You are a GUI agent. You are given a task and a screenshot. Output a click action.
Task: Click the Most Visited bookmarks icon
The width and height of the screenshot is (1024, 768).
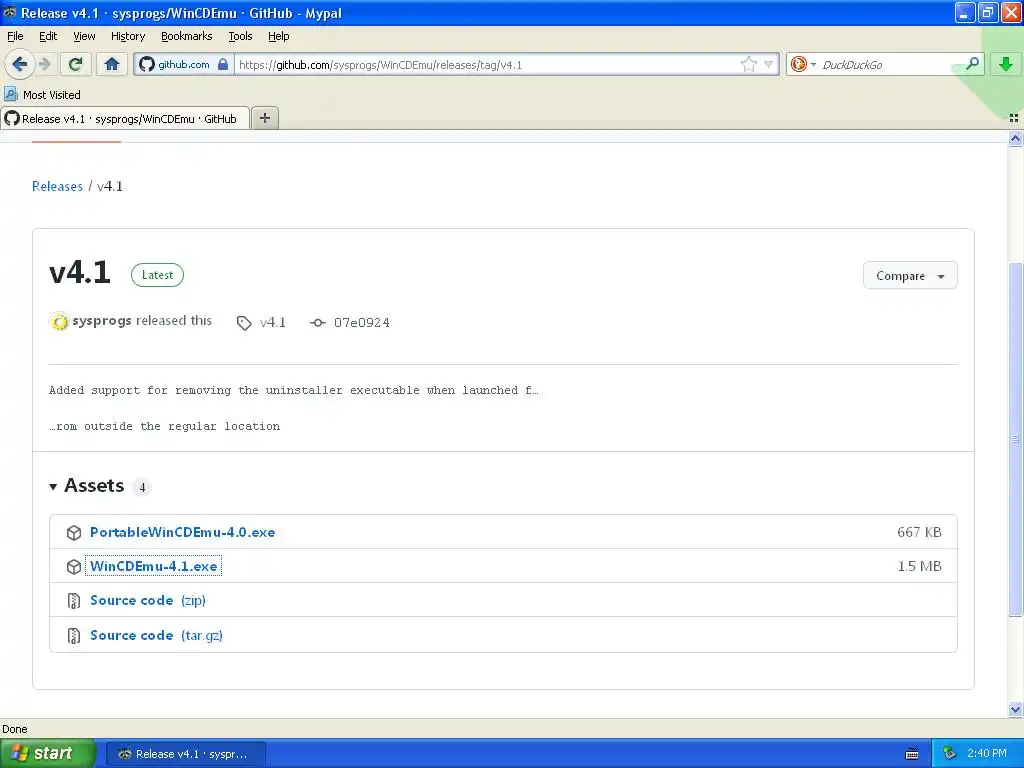click(10, 95)
